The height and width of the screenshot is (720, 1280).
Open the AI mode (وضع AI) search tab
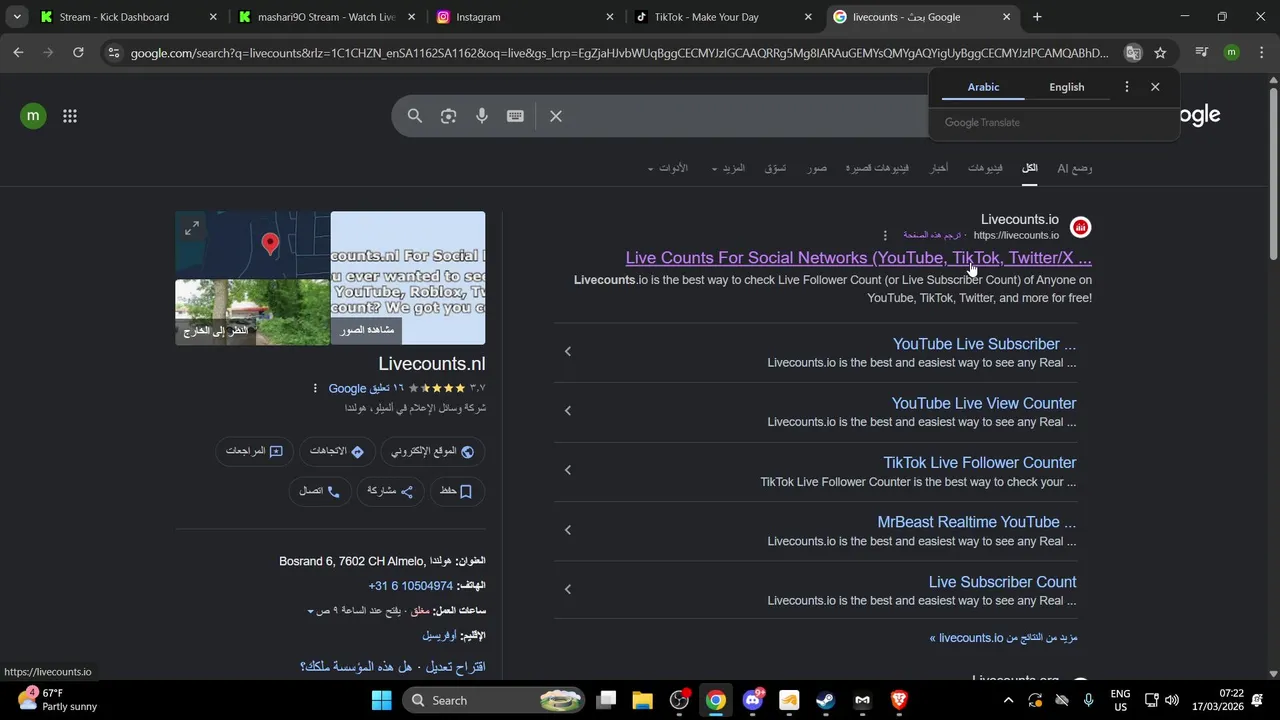1074,168
